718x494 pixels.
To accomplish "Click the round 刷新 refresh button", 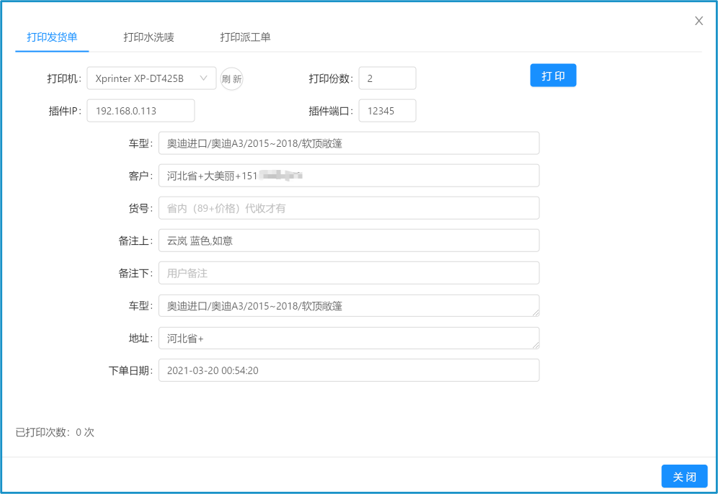I will click(231, 79).
